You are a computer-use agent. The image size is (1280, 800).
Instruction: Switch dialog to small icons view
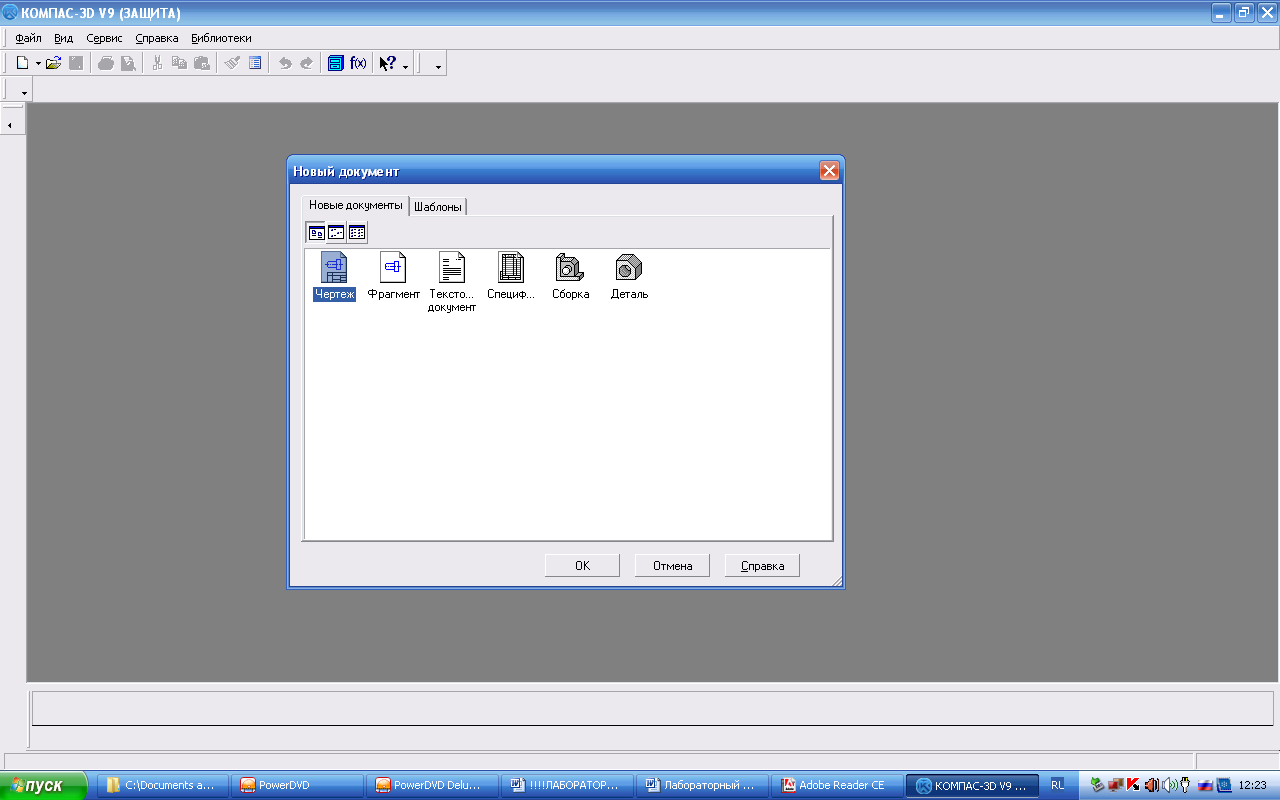pos(336,233)
